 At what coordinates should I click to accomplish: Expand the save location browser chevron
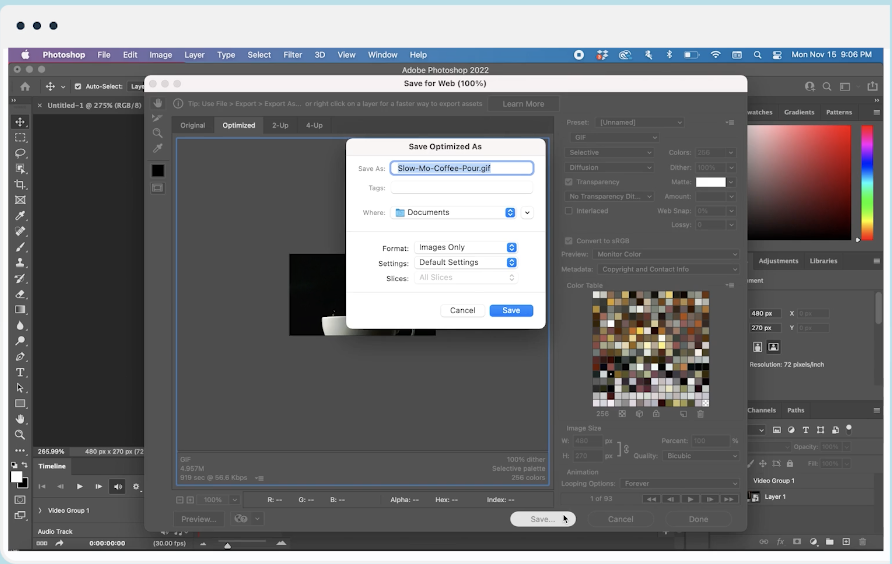click(527, 213)
